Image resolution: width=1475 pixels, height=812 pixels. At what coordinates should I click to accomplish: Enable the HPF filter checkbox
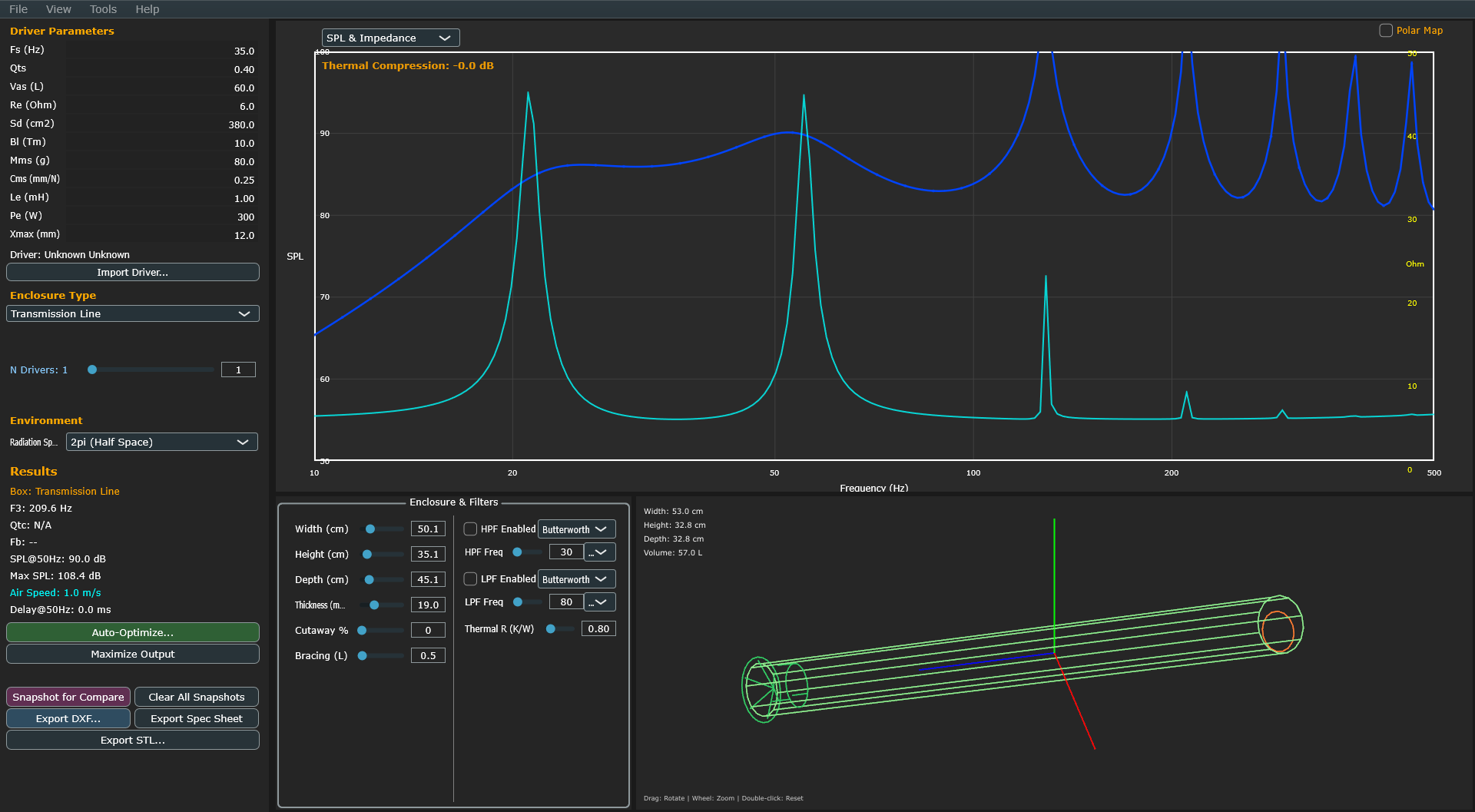[470, 529]
